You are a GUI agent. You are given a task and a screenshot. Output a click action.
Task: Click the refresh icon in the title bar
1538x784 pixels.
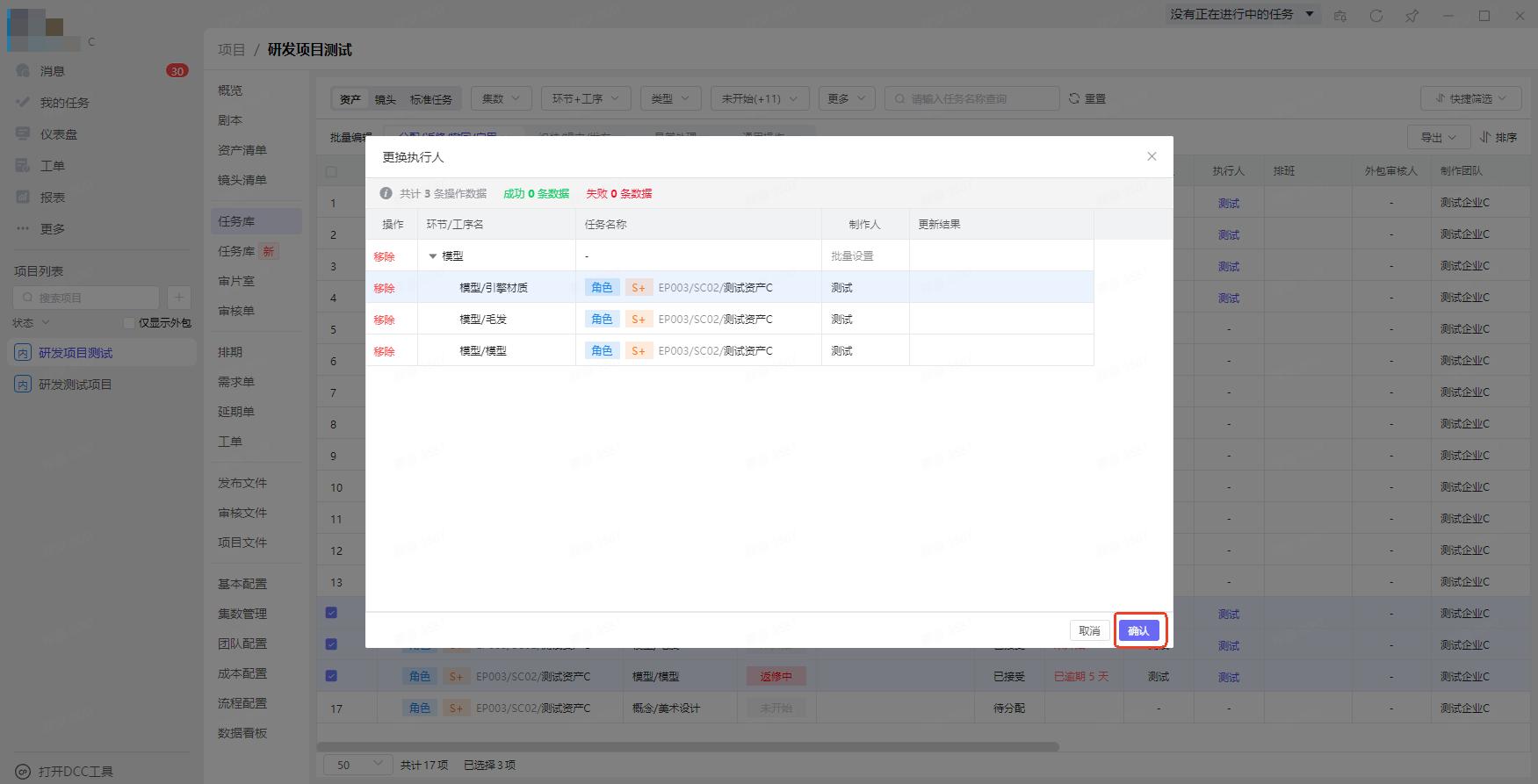click(x=1376, y=16)
